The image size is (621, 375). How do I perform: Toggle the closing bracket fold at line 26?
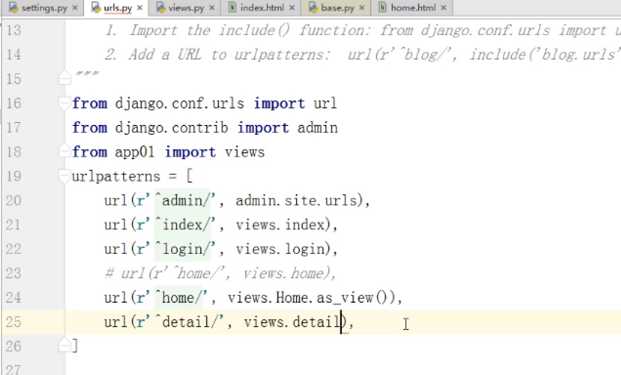64,345
